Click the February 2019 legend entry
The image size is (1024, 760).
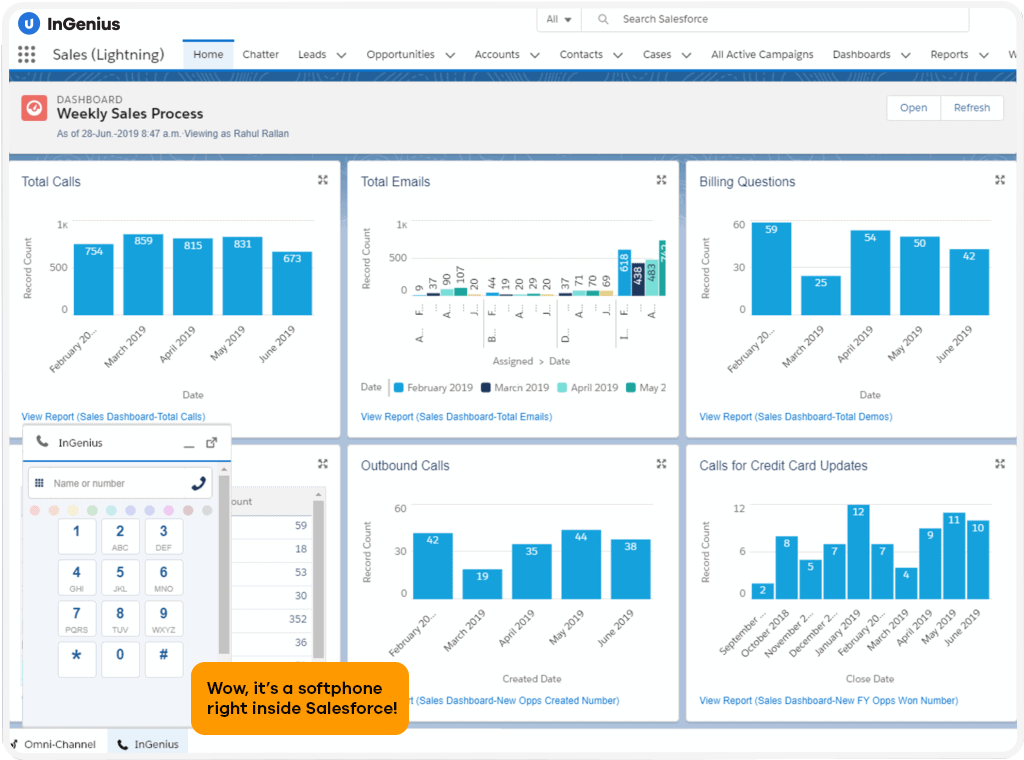coord(433,387)
